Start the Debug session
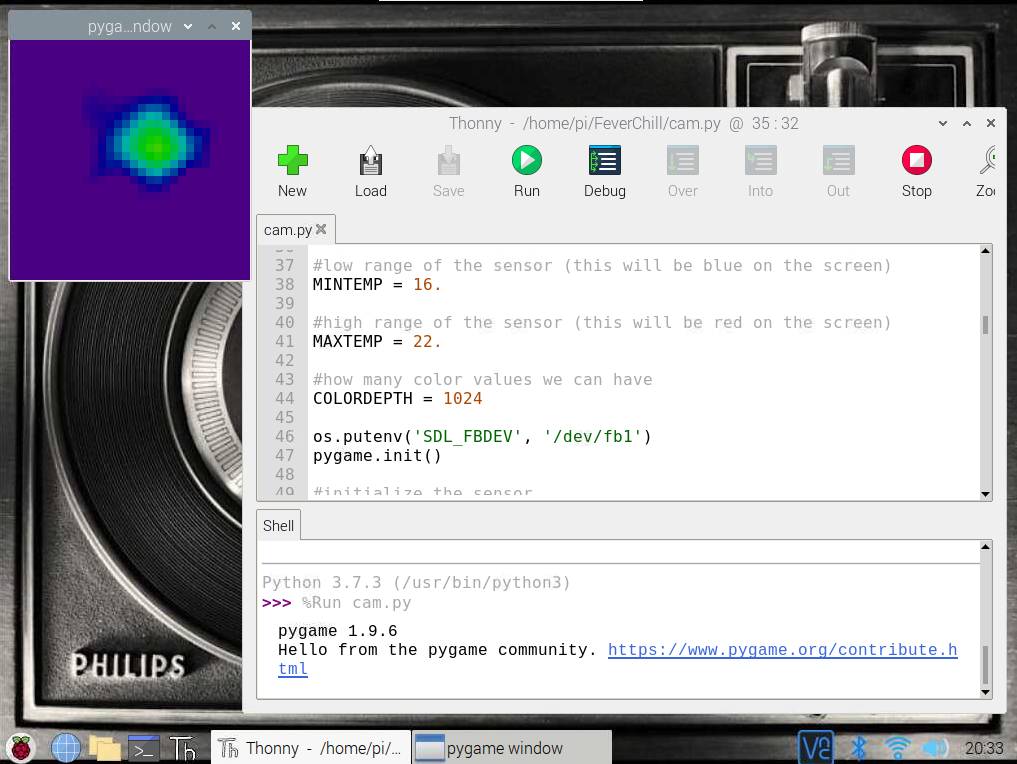Image resolution: width=1017 pixels, height=764 pixels. 604,160
